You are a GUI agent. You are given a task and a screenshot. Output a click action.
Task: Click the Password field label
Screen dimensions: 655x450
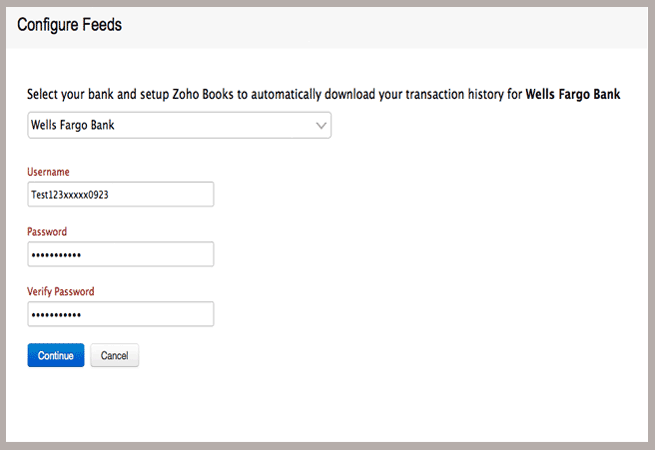pyautogui.click(x=47, y=232)
